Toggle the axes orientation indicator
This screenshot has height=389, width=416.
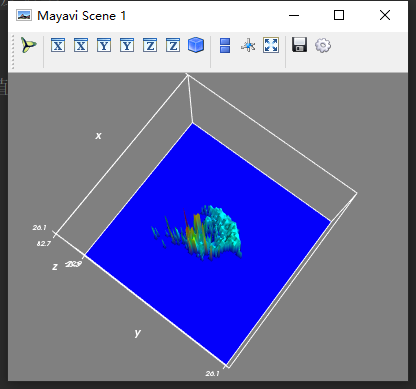point(248,45)
